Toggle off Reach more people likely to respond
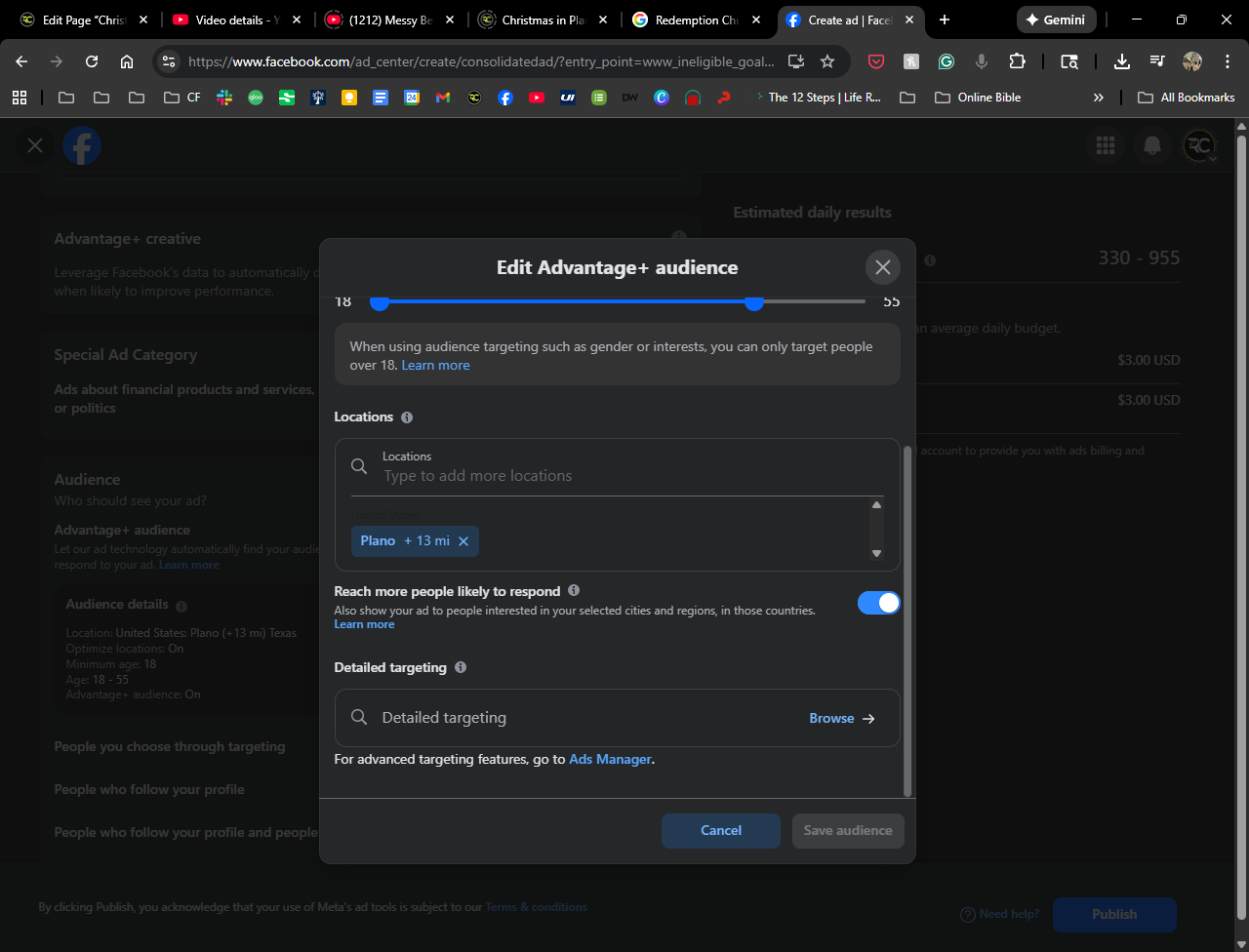 click(x=878, y=603)
